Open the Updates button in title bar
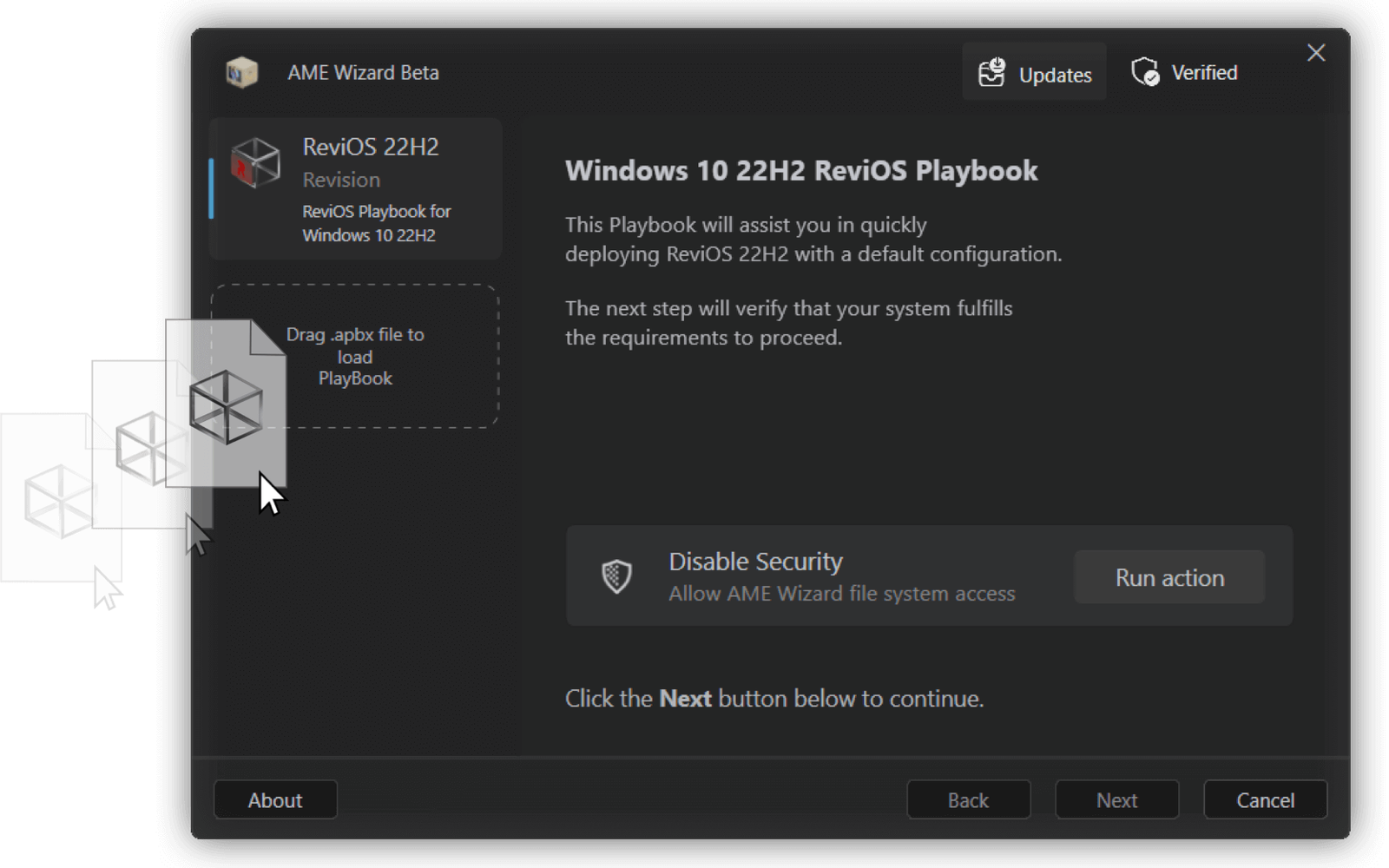Viewport: 1389px width, 868px height. tap(1034, 72)
